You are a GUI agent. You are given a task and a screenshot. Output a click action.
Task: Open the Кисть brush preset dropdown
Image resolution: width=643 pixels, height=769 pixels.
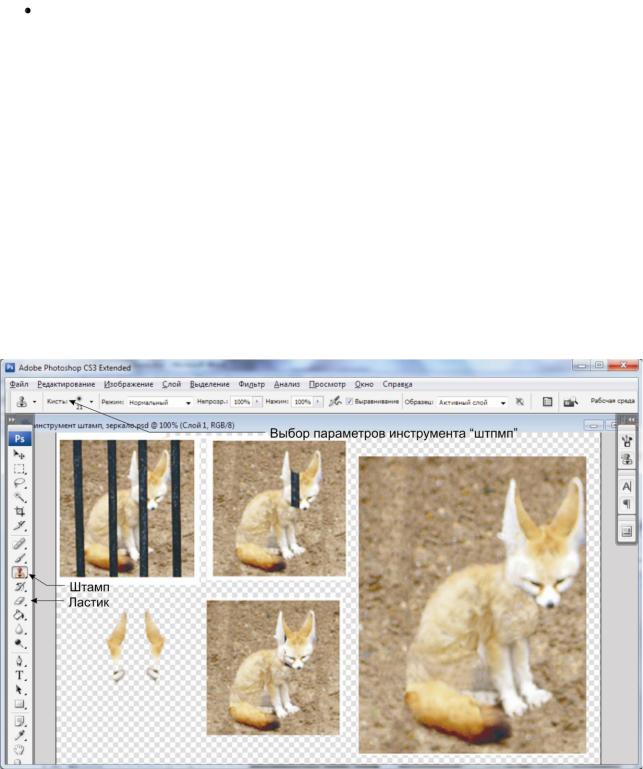coord(91,402)
